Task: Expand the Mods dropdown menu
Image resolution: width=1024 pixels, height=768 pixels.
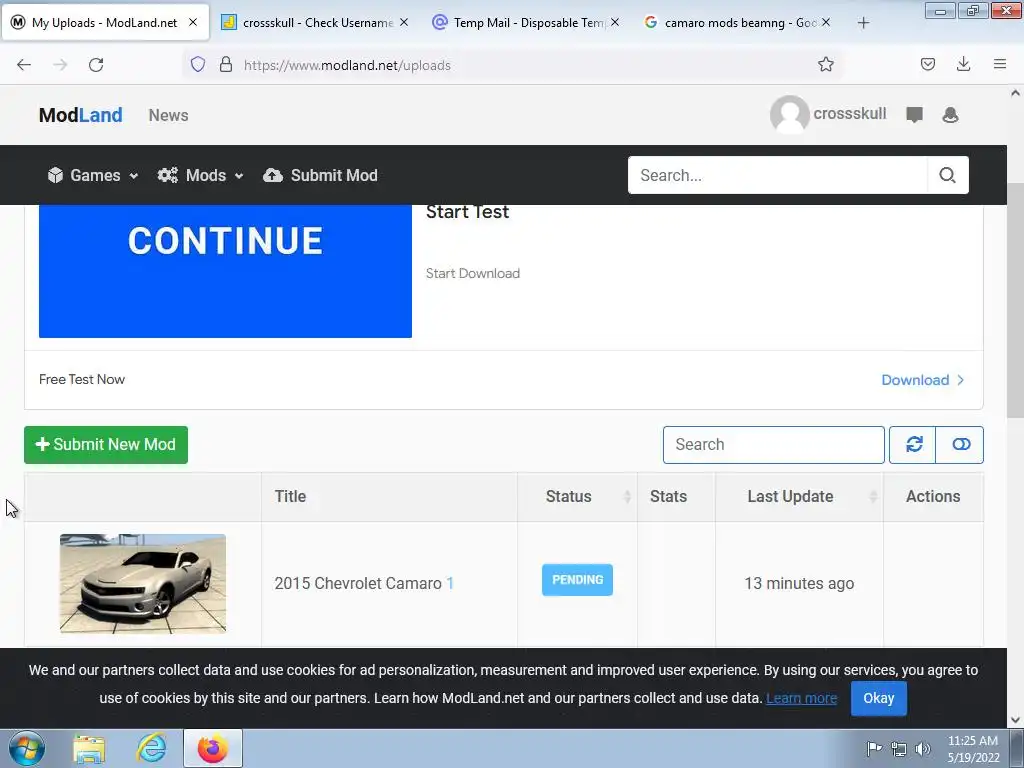Action: (200, 175)
